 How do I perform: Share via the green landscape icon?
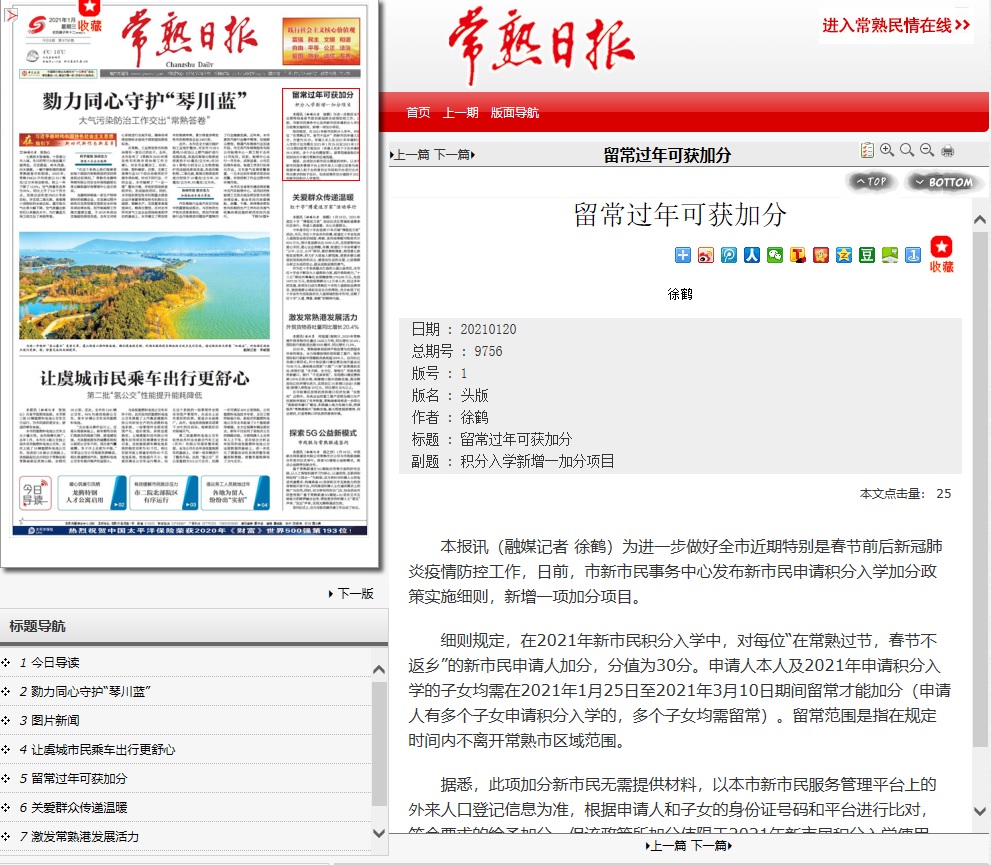(890, 255)
